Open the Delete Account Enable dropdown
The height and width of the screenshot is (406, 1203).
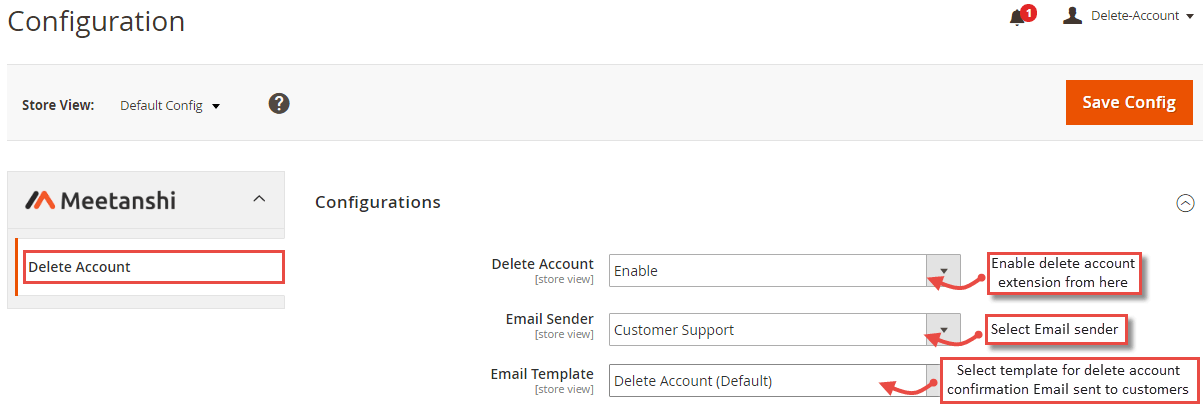pos(784,270)
